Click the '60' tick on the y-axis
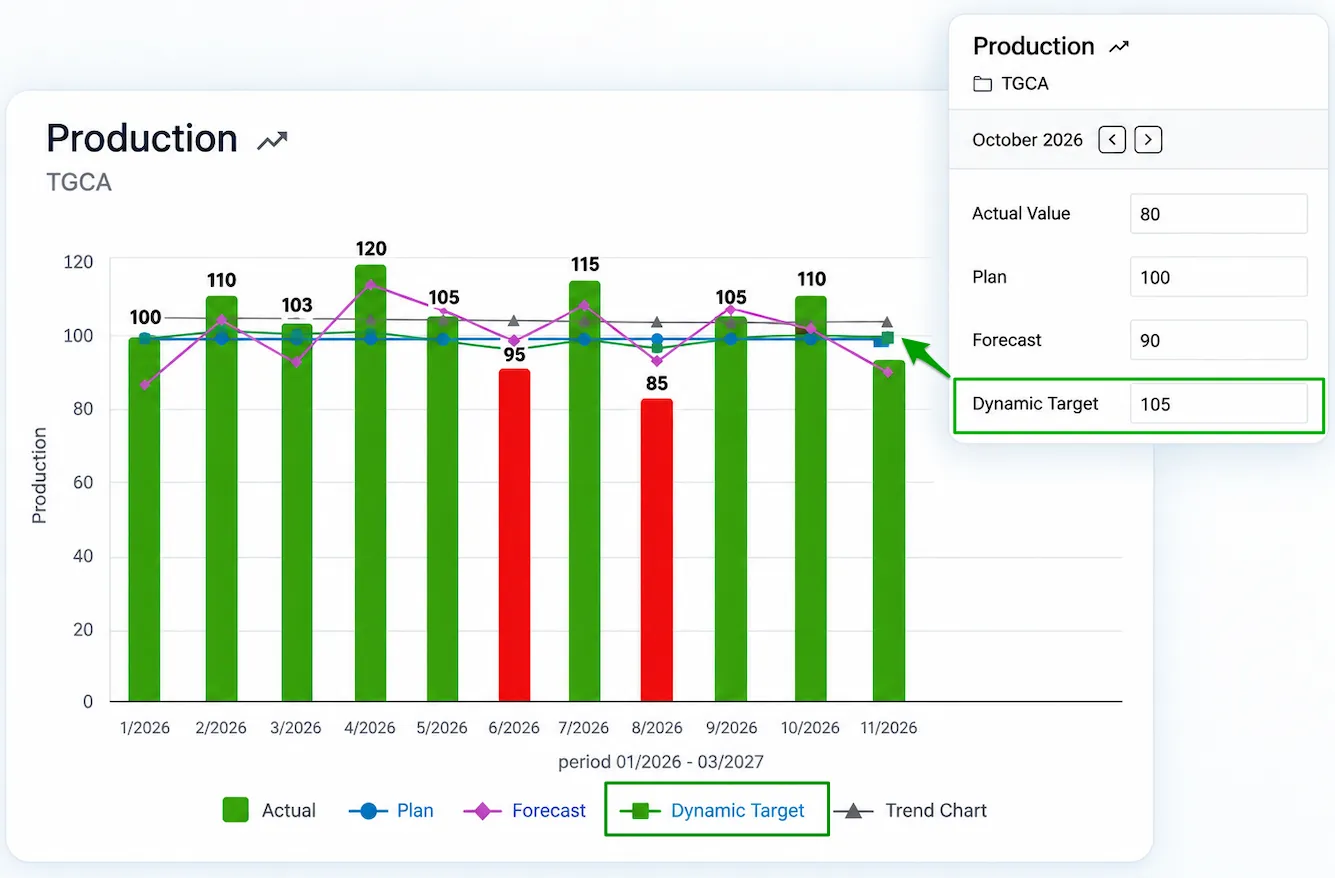 click(82, 483)
